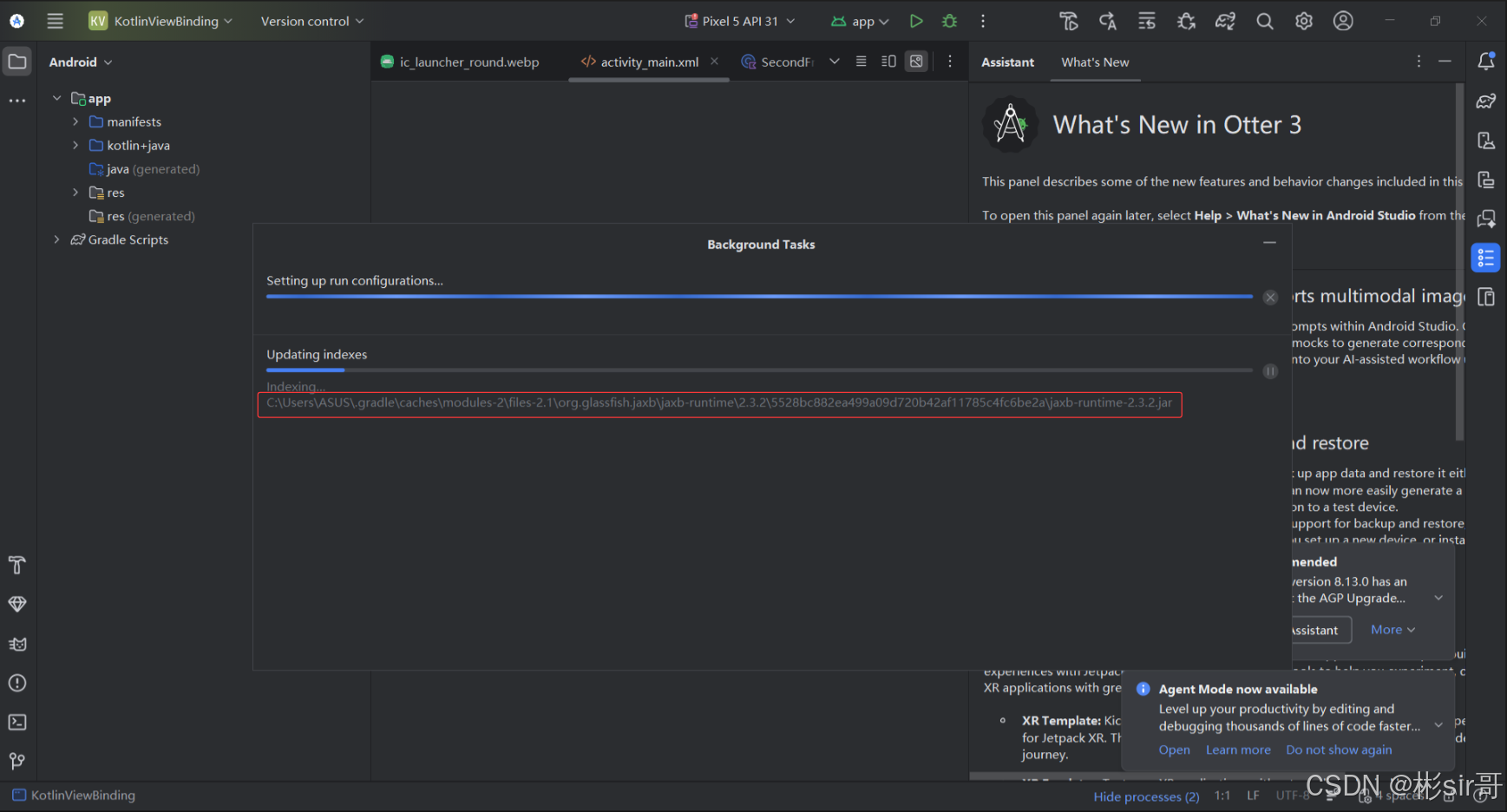1507x812 pixels.
Task: Select SecondFr... editor tab
Action: click(x=777, y=62)
